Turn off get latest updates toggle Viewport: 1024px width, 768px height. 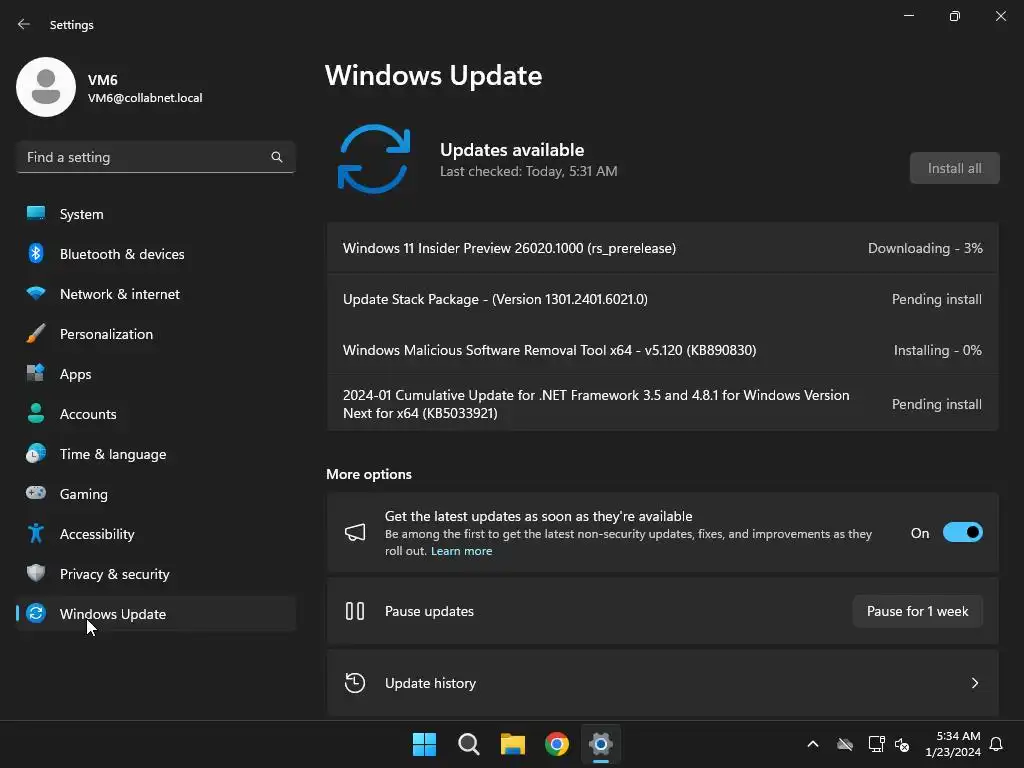point(963,533)
